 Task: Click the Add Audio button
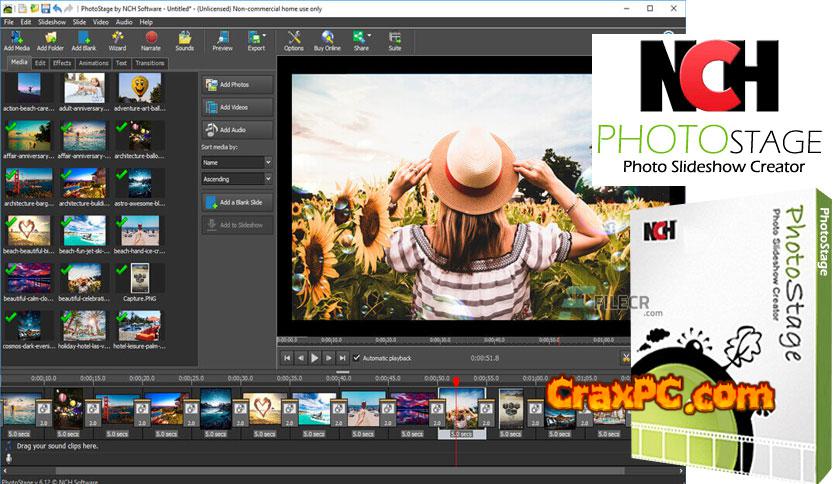[x=237, y=129]
